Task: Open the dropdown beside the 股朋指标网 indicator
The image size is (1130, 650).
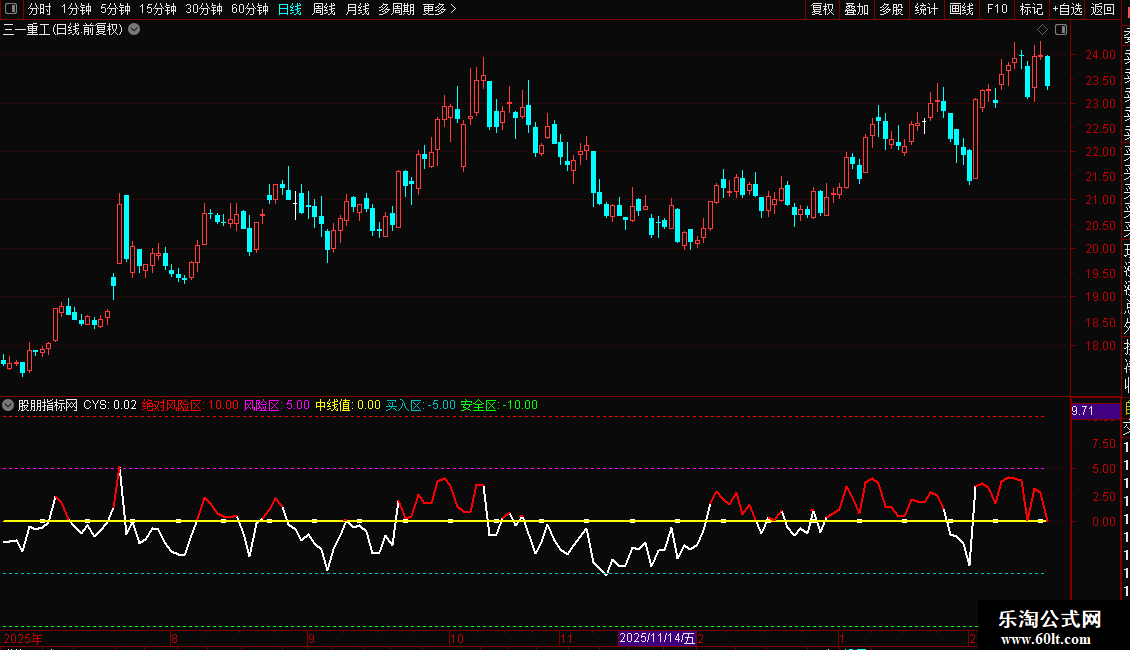Action: [x=8, y=405]
